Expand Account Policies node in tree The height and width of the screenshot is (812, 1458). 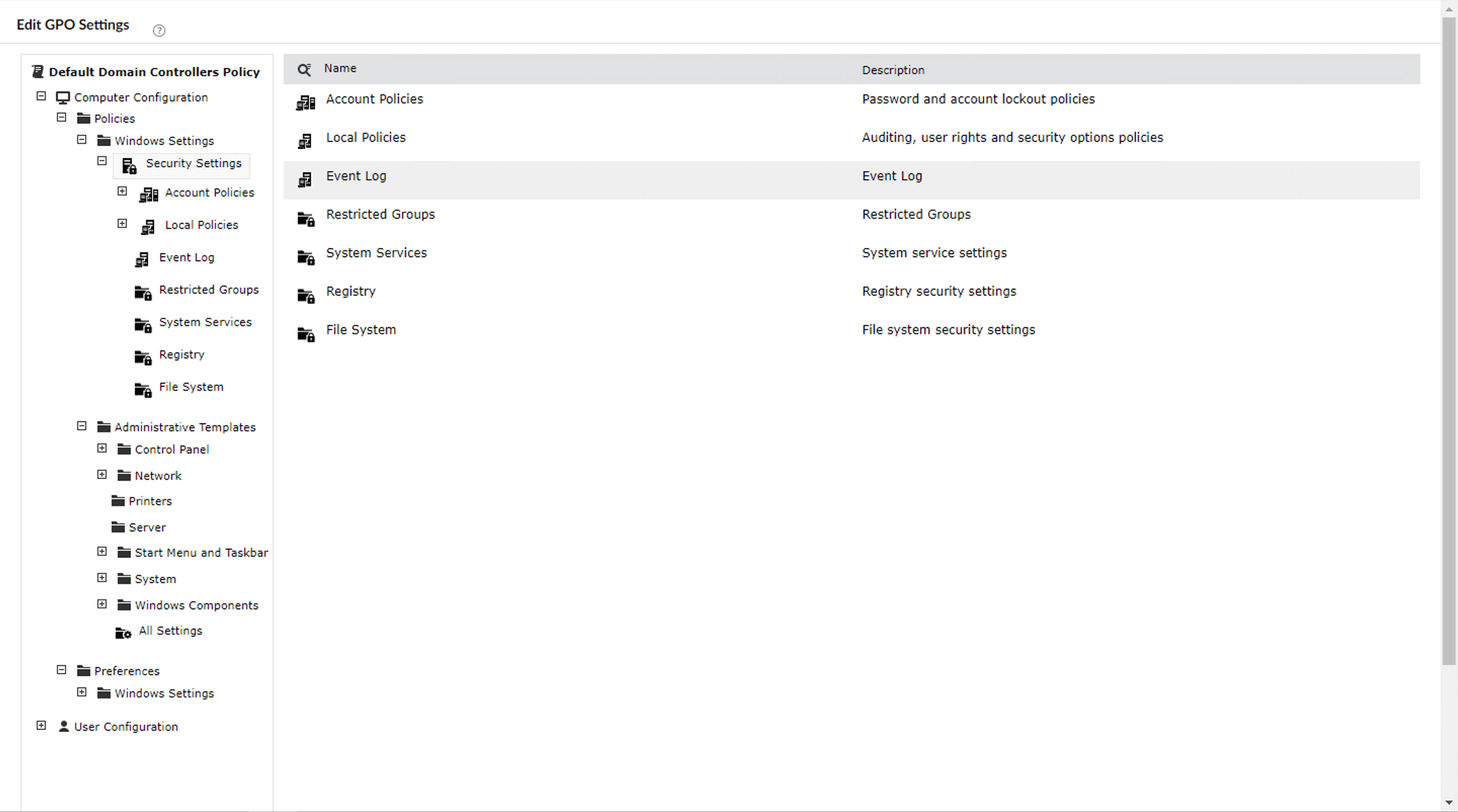[121, 191]
